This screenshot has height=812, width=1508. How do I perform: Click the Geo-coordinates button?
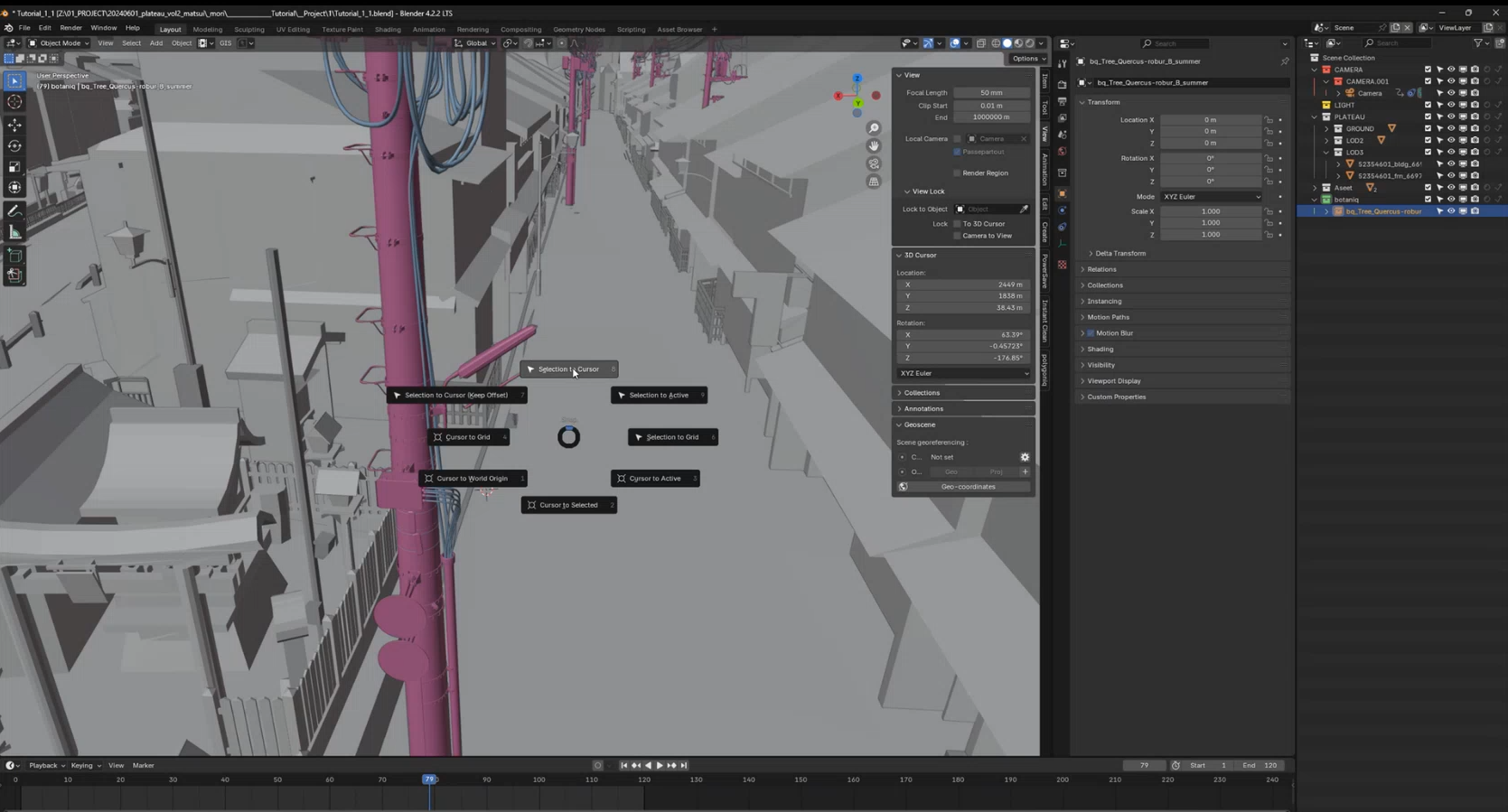[968, 487]
